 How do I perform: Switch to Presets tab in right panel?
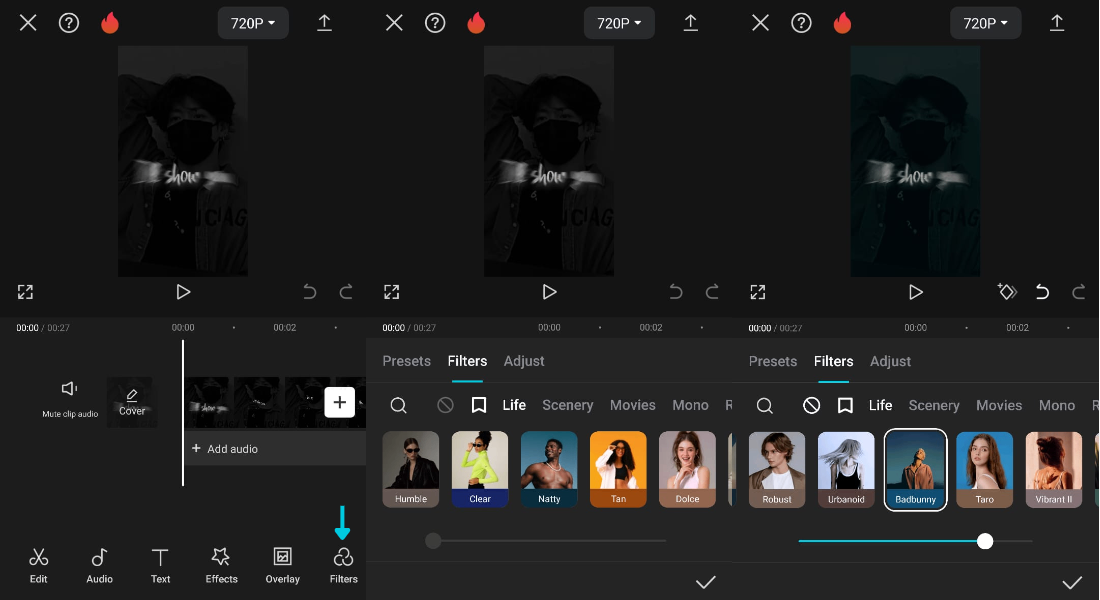point(772,361)
